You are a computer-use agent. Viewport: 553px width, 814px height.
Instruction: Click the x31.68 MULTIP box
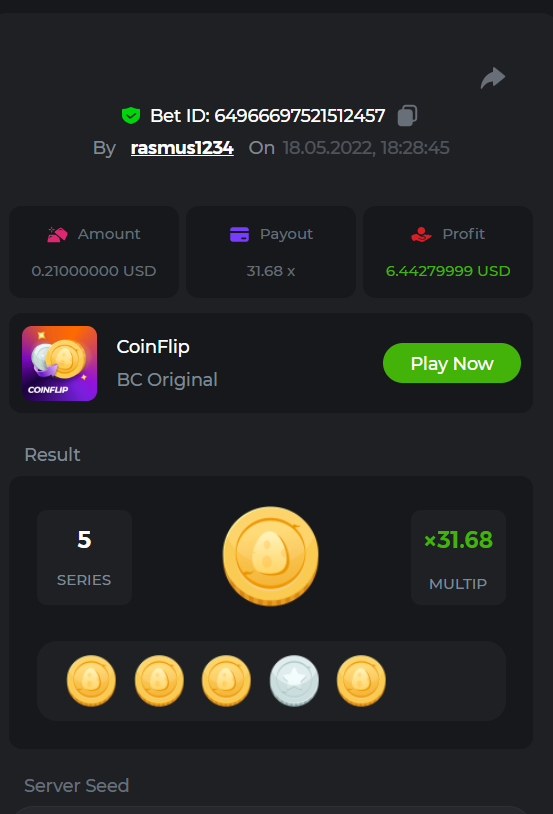(458, 558)
